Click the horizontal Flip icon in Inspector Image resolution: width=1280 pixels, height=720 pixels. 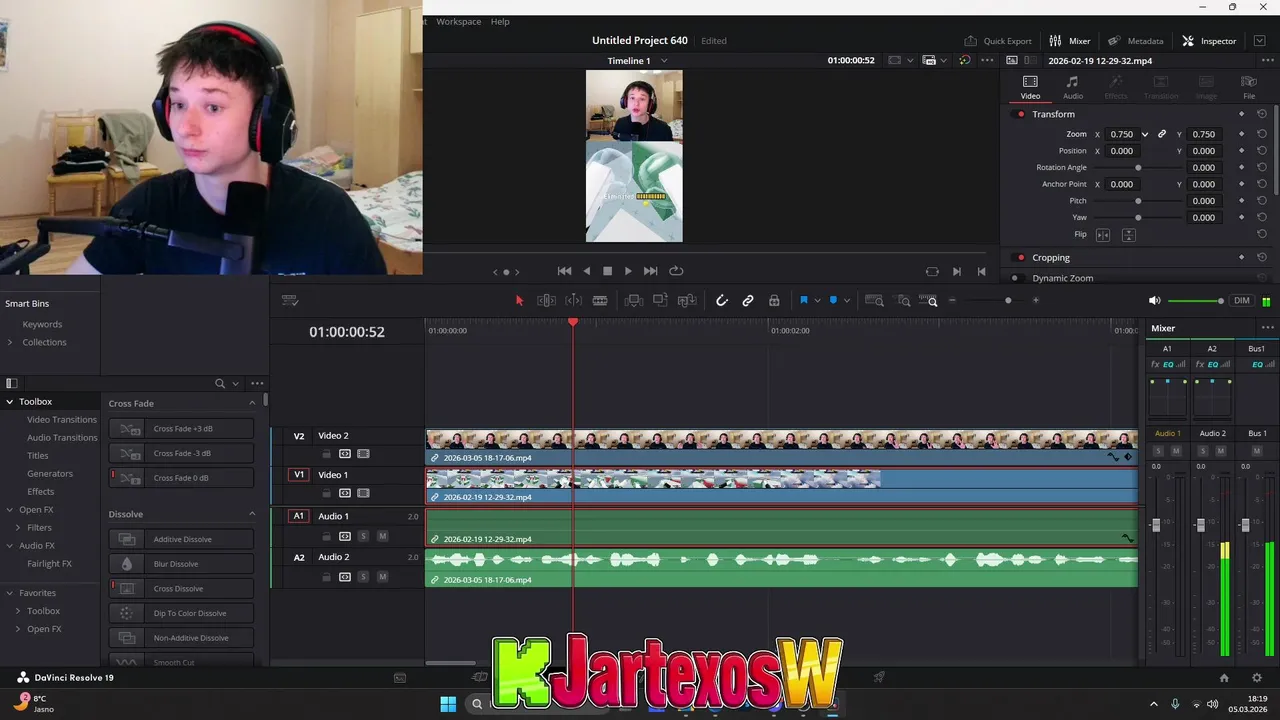point(1103,235)
